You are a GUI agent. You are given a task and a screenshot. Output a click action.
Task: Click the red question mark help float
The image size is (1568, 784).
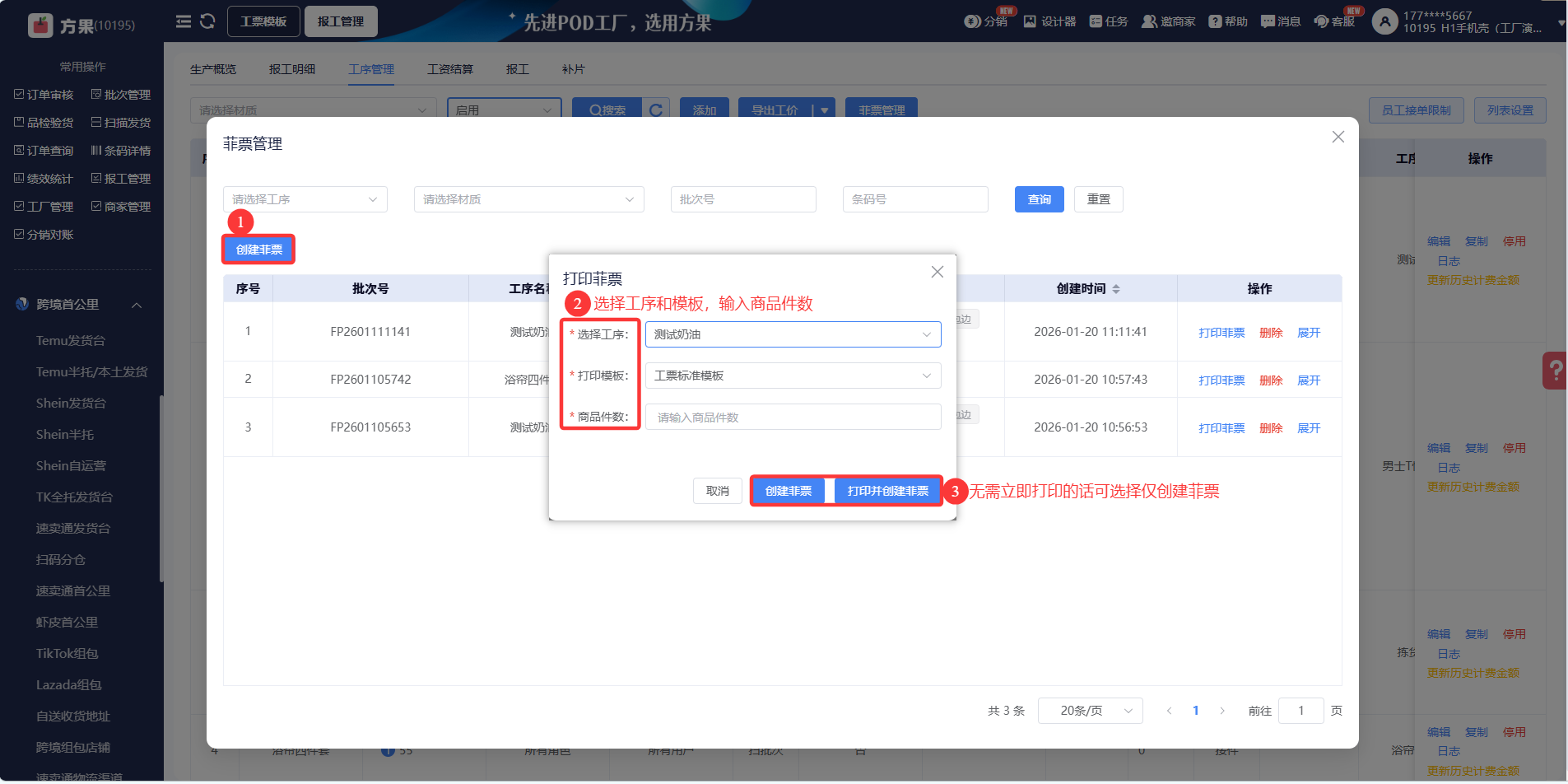point(1555,371)
